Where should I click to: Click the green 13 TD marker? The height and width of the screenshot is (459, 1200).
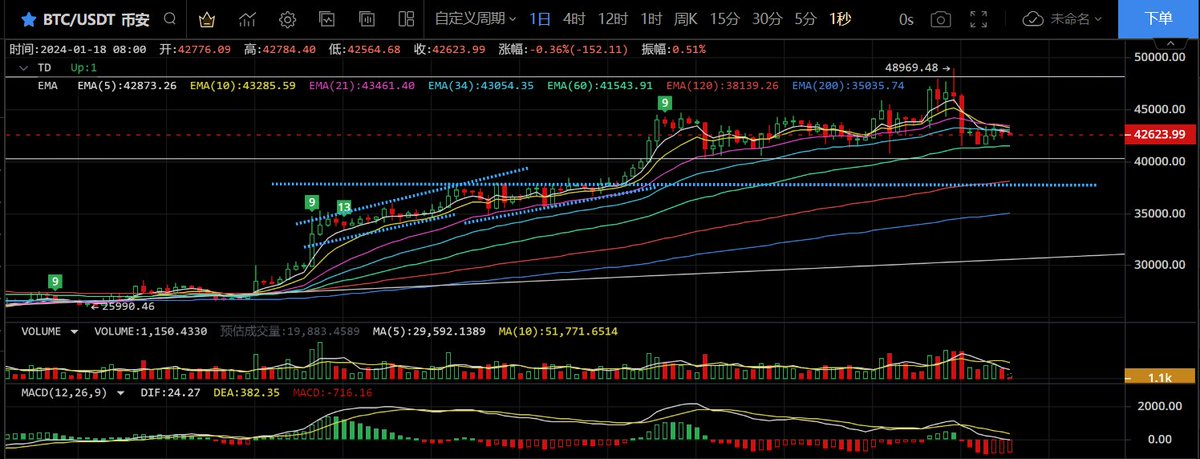point(343,207)
